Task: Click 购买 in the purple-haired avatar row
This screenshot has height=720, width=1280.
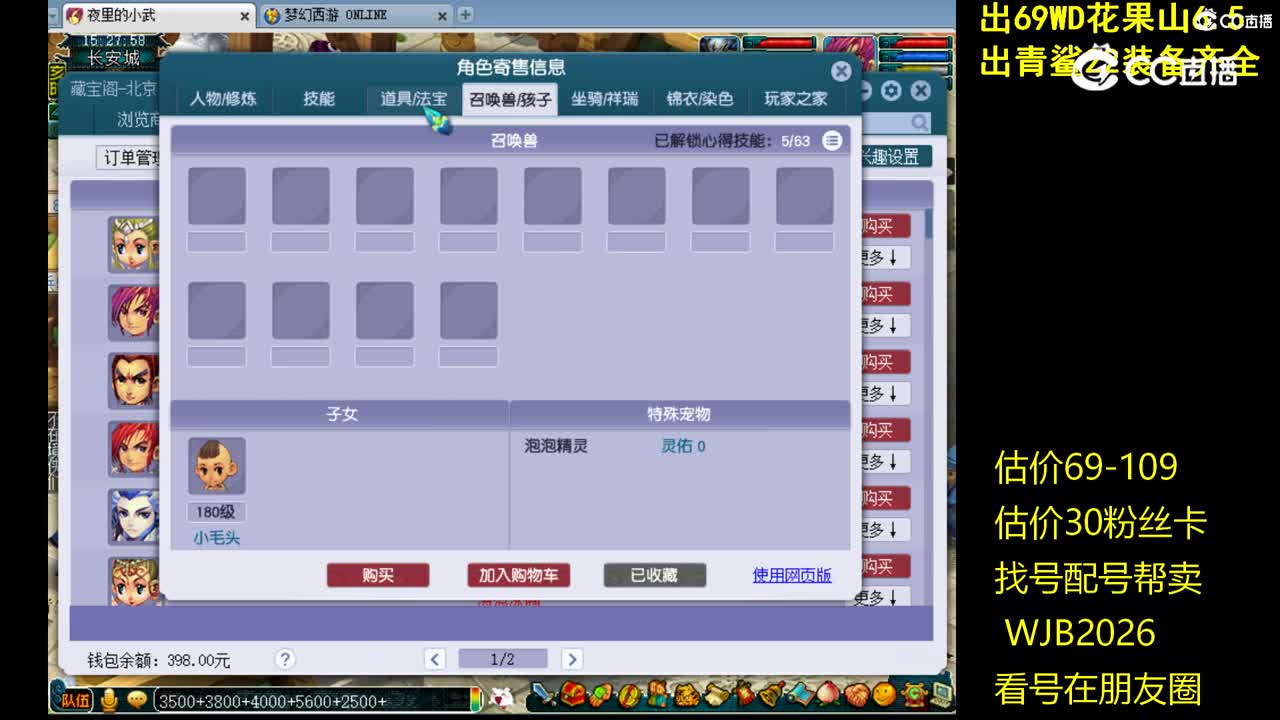Action: click(884, 294)
